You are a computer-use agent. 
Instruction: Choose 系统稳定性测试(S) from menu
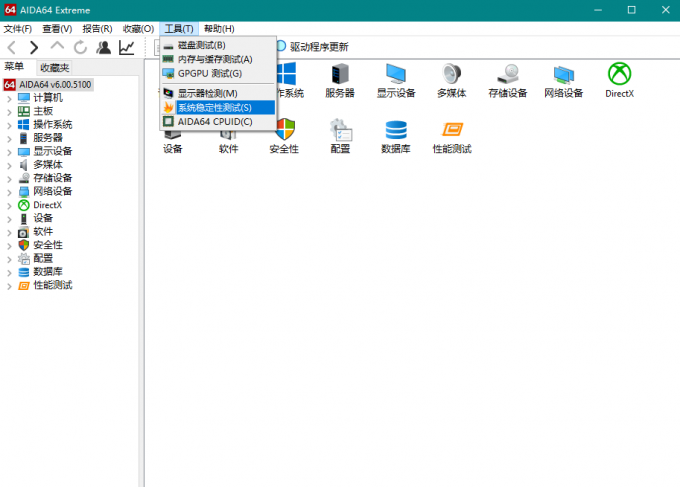point(219,108)
